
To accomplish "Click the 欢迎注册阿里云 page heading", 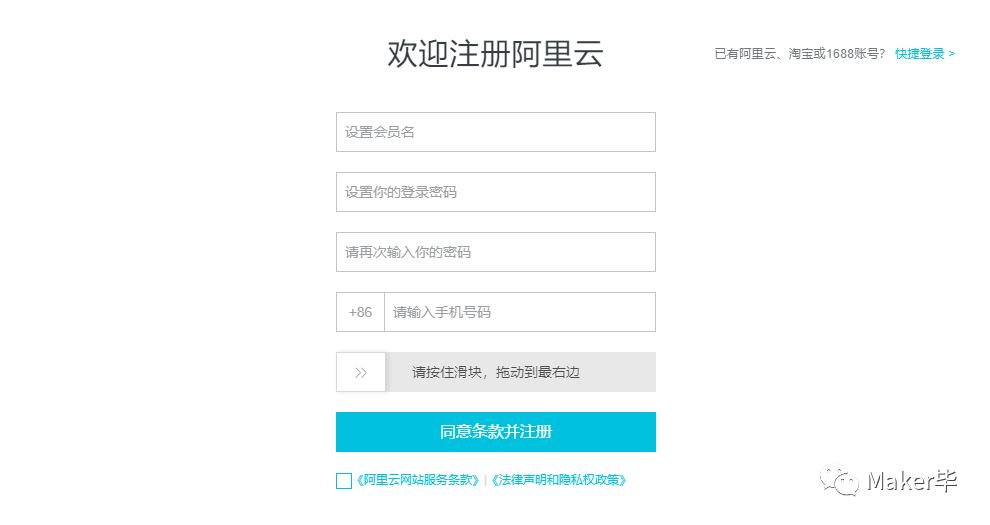I will tap(496, 53).
